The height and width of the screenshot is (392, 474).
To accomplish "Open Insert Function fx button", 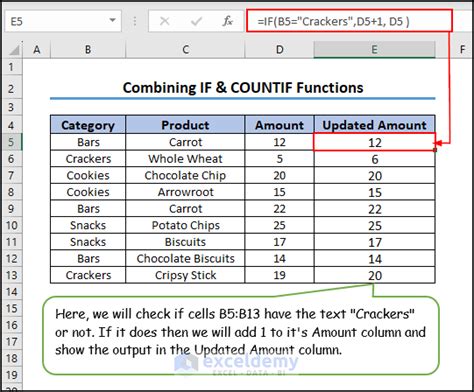I will (228, 21).
